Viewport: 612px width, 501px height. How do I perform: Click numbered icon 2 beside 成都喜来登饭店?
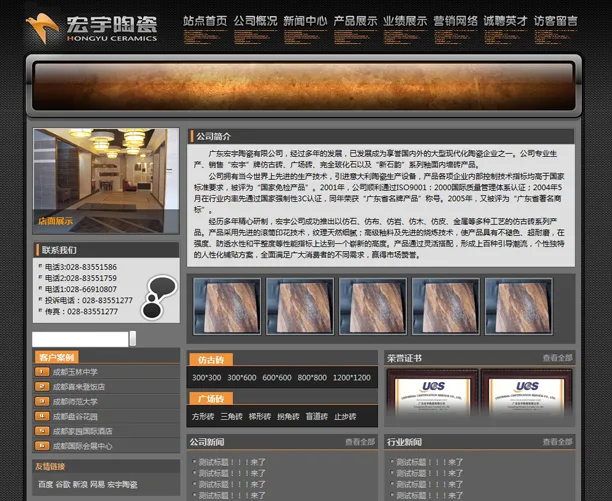click(42, 386)
